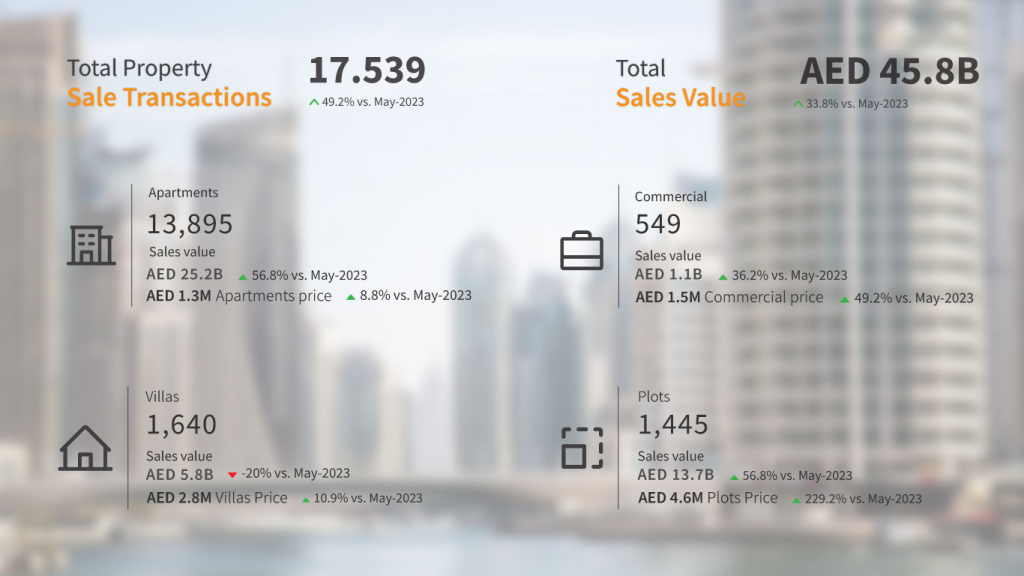Screen dimensions: 1024x576
Task: Click the green arrow under AED 45.8B
Action: click(x=797, y=104)
